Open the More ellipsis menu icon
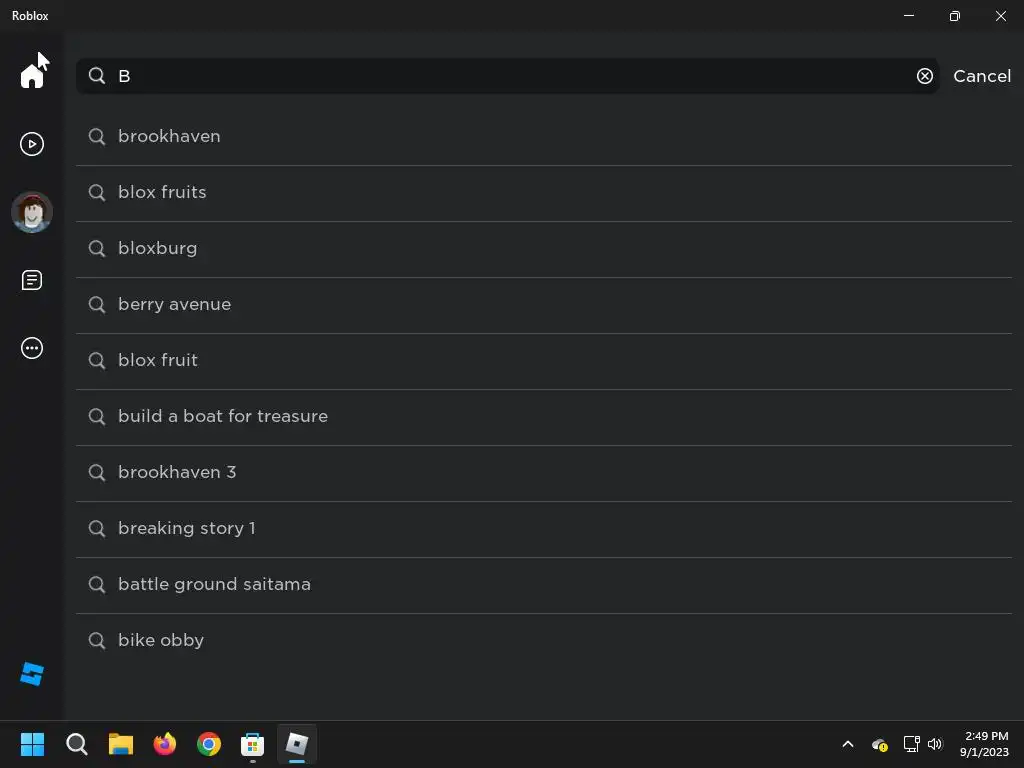This screenshot has width=1024, height=768. click(31, 348)
